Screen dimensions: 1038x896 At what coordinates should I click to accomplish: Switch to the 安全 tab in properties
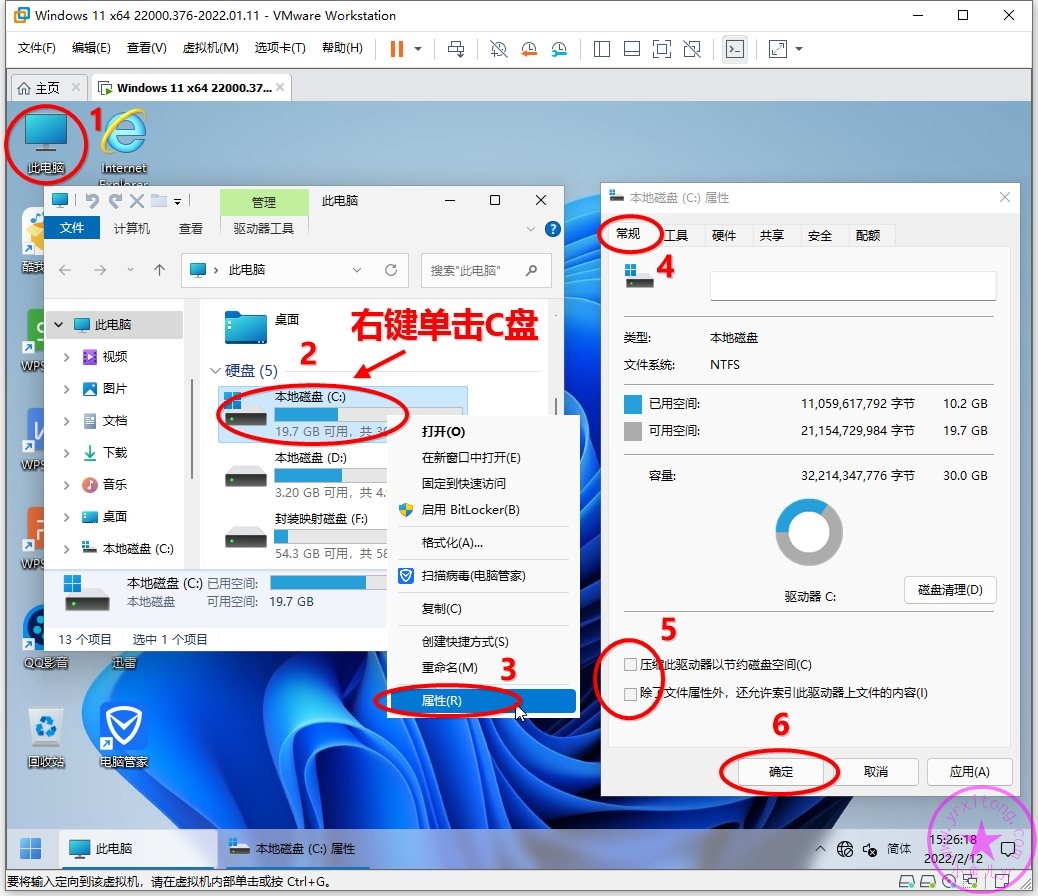820,235
